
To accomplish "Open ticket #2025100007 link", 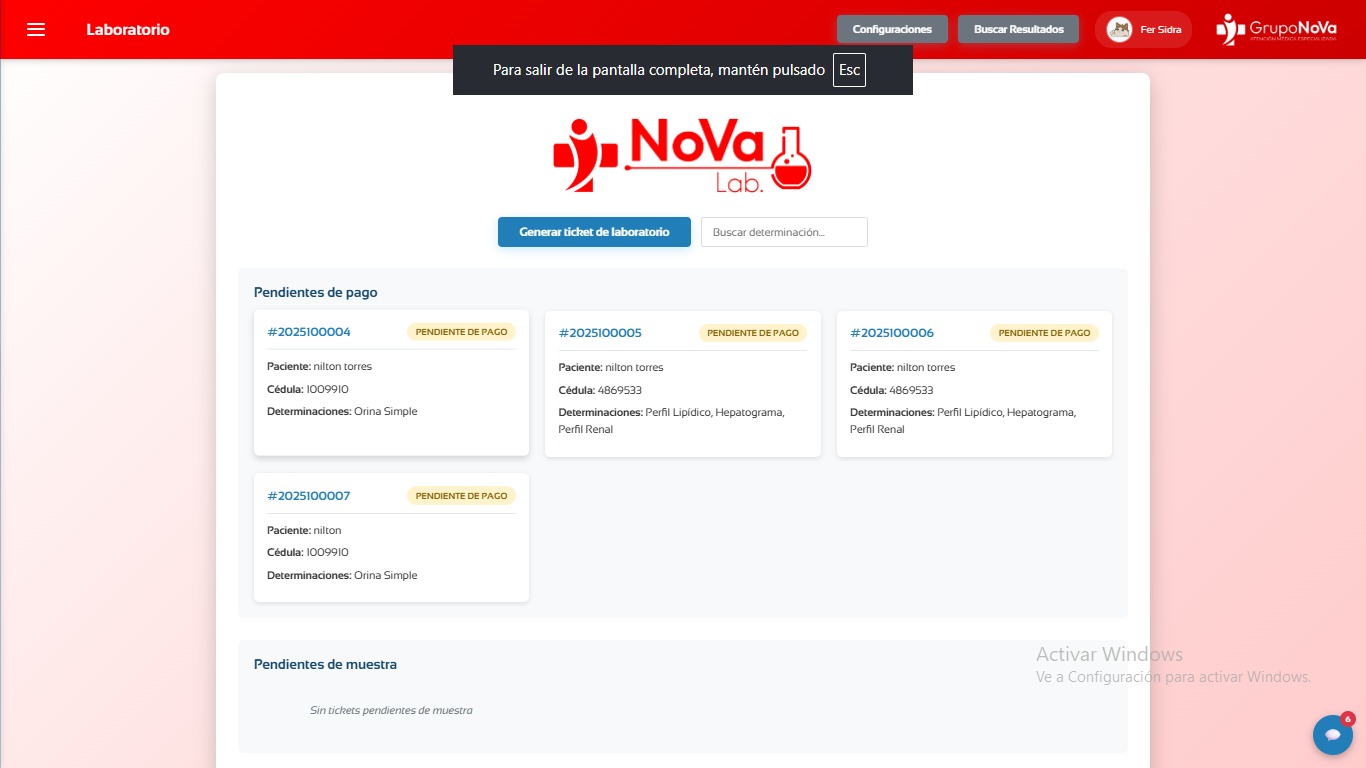I will [x=309, y=496].
